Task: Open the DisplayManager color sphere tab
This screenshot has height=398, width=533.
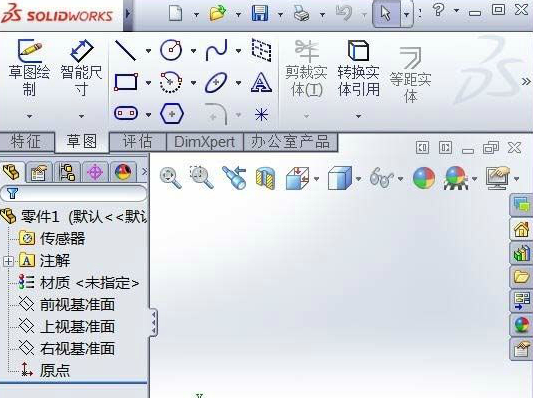Action: point(123,172)
